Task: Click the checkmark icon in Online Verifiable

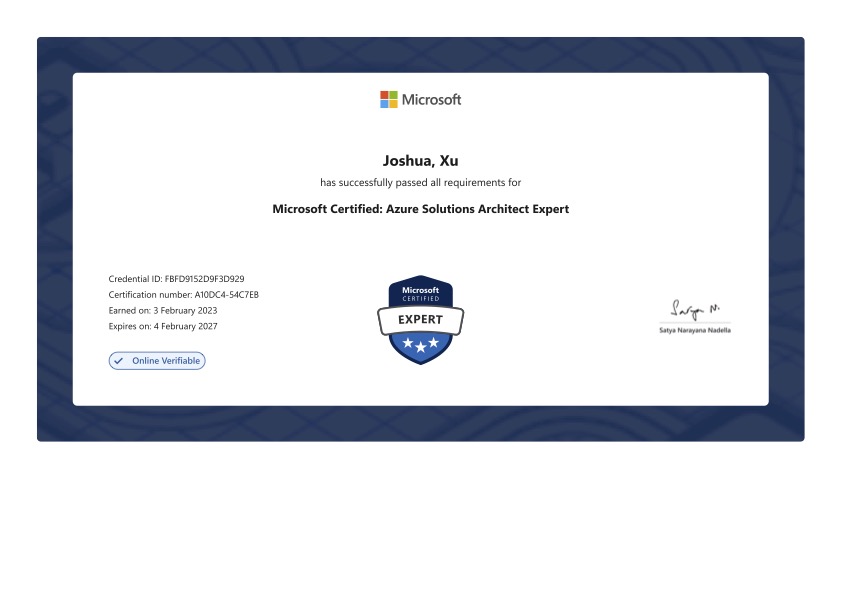Action: tap(119, 361)
